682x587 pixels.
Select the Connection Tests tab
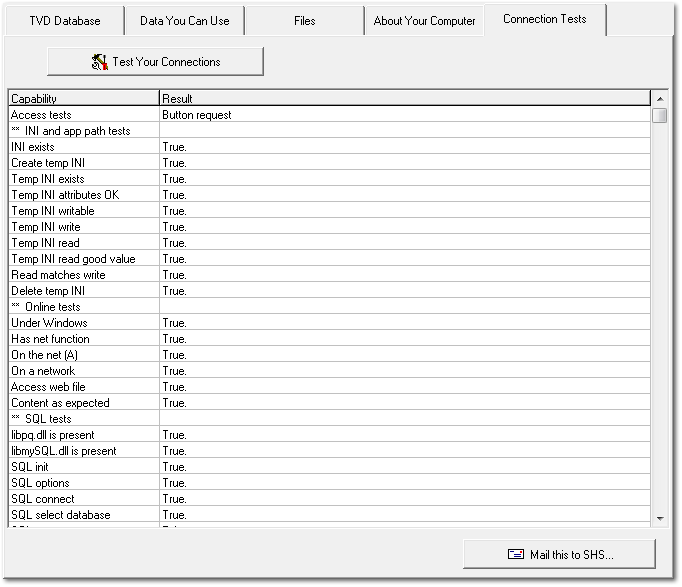click(x=545, y=20)
